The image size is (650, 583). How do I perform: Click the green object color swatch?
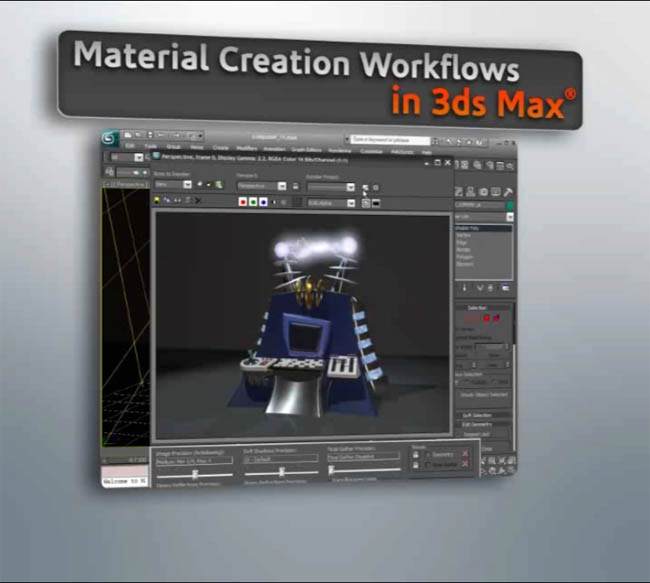click(510, 205)
